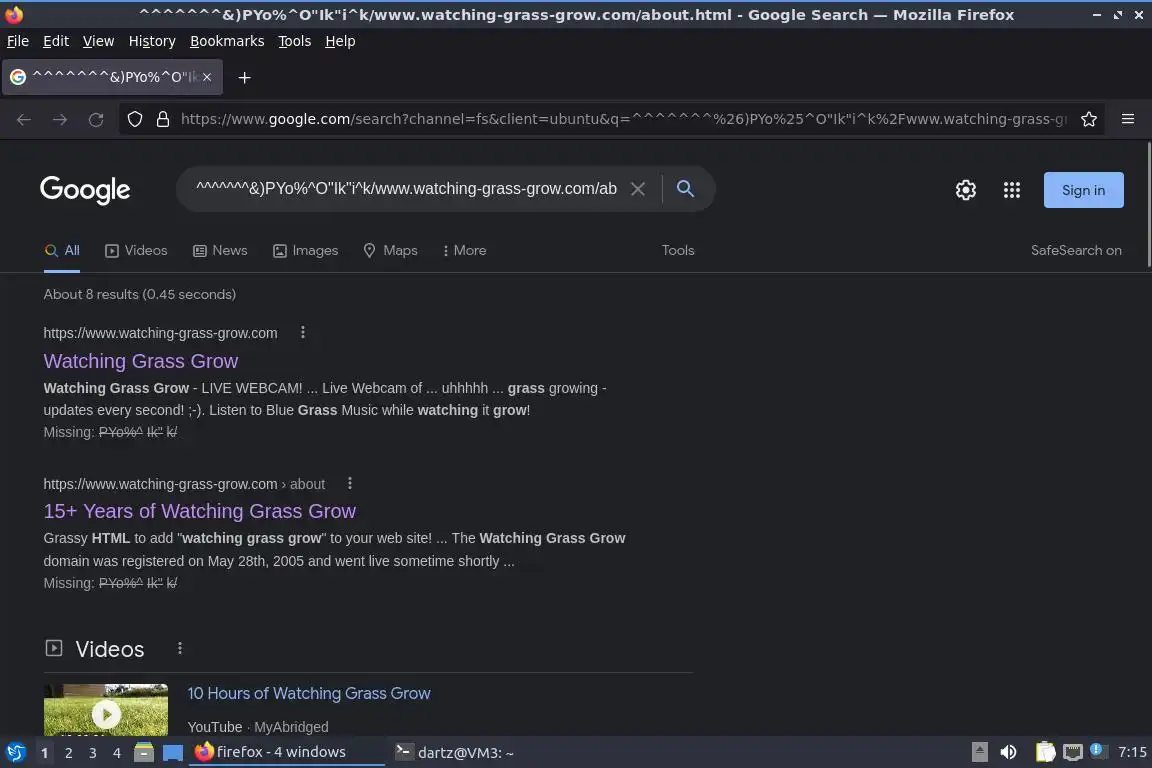
Task: Click the Sign in button
Action: click(x=1083, y=190)
